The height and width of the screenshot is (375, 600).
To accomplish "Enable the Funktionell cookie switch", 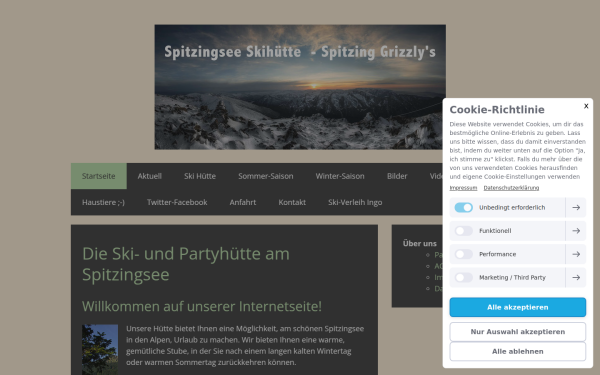I will tap(464, 231).
